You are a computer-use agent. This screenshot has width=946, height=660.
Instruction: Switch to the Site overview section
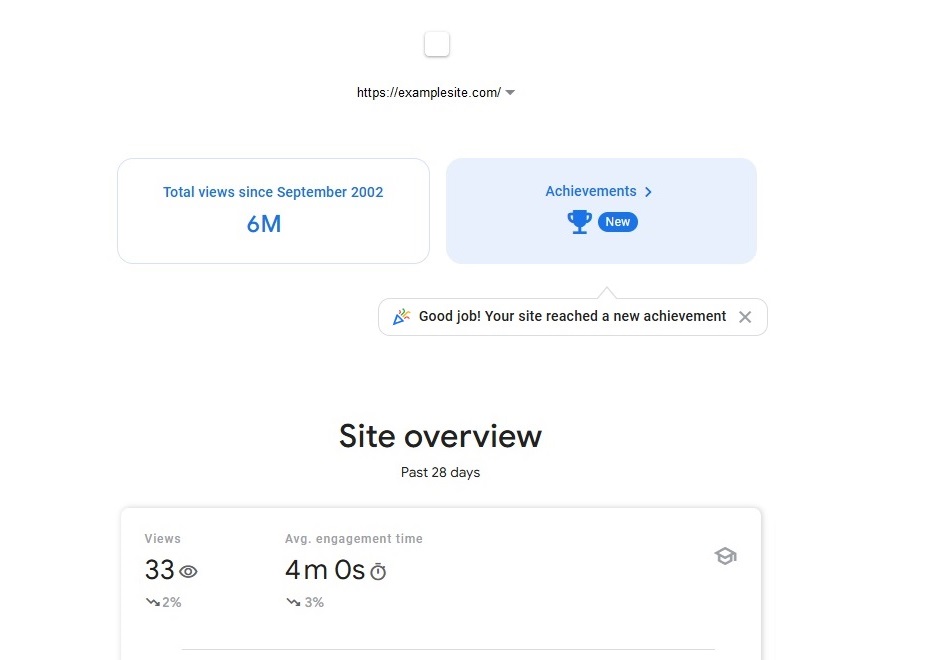point(440,436)
